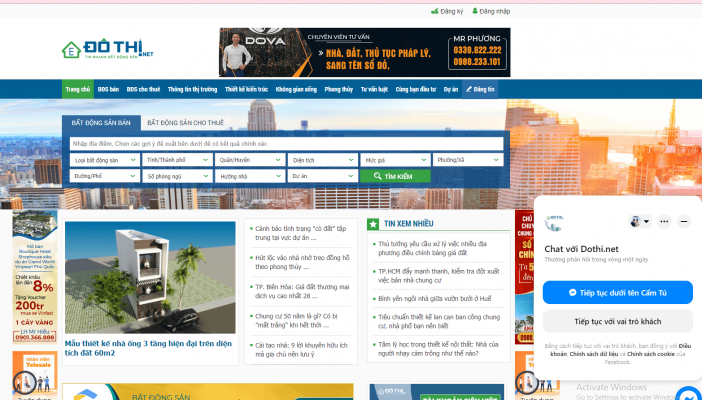The image size is (702, 400).
Task: Click the green star Tin xem nhiều icon
Action: tap(374, 224)
